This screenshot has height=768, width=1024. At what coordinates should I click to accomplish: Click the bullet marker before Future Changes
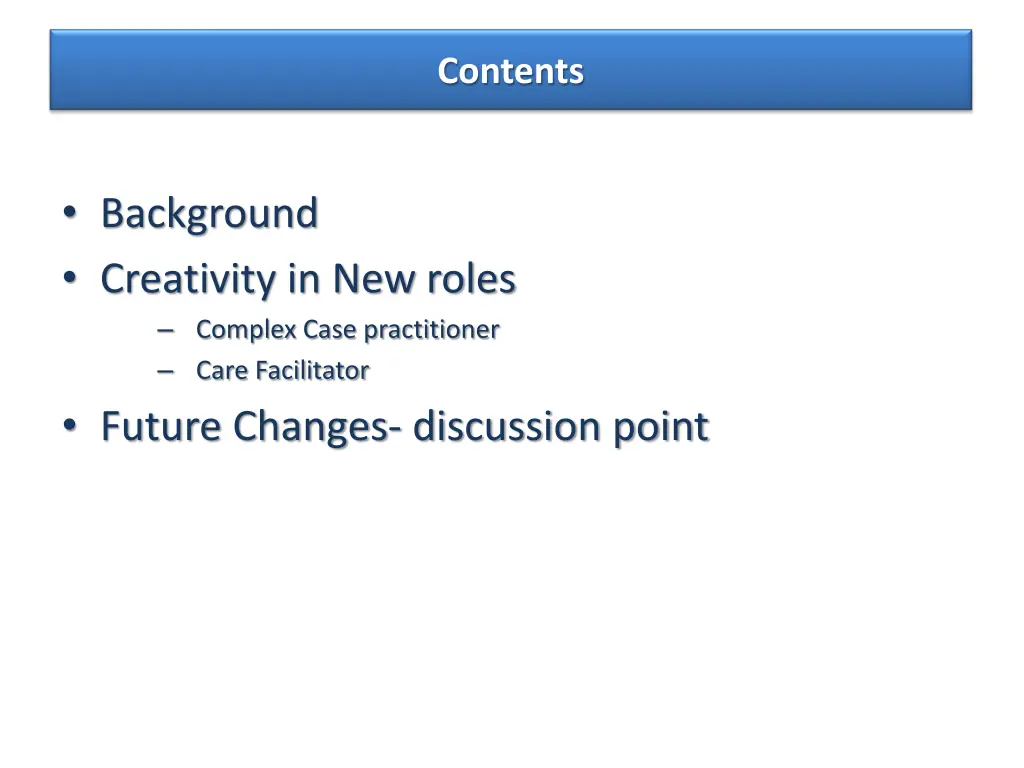(68, 426)
